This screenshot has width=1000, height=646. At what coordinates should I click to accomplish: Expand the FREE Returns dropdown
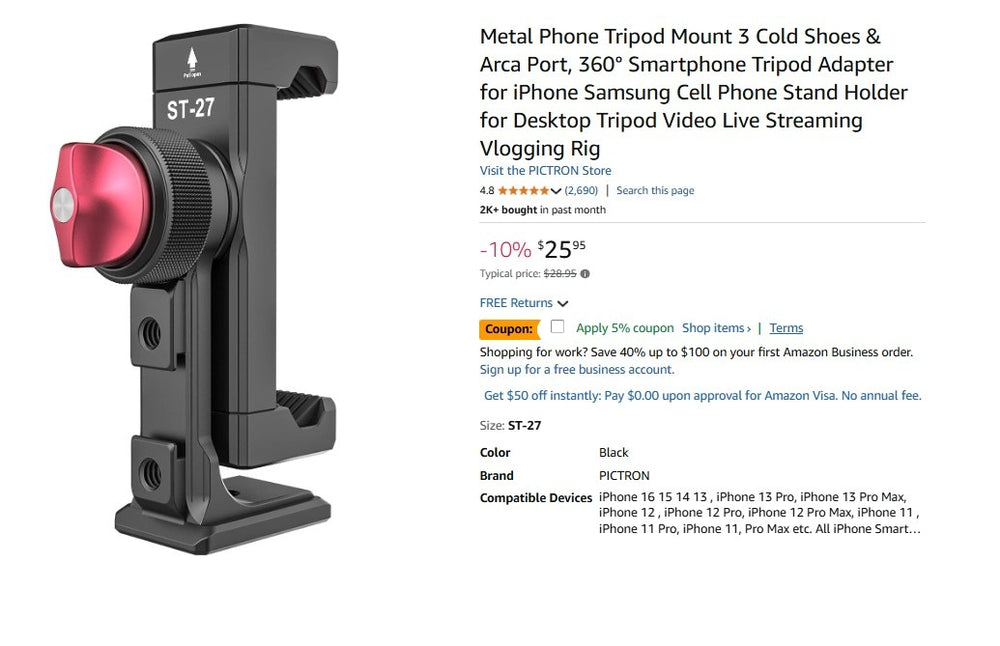tap(563, 304)
